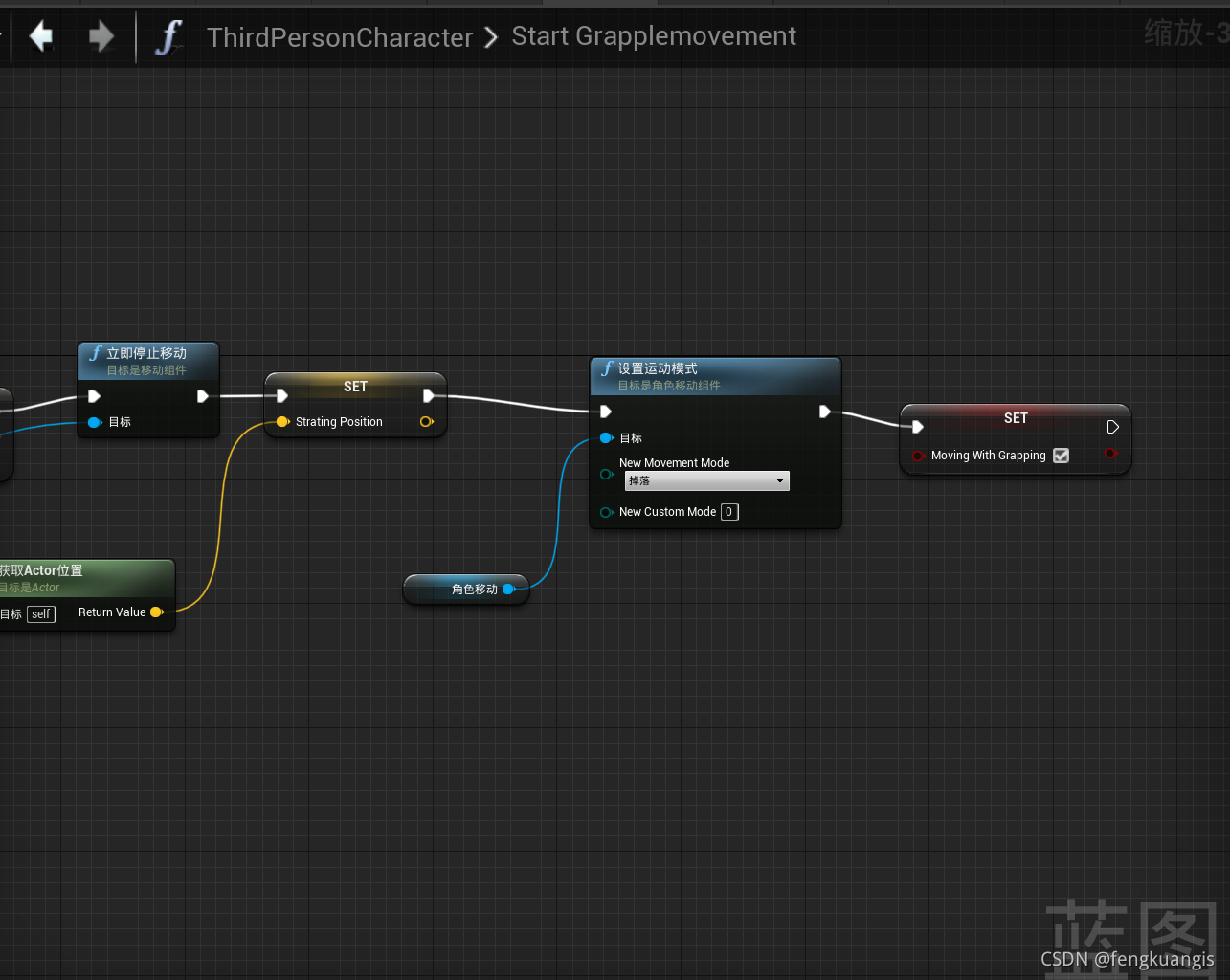
Task: Click red Moving With Grapping input pin
Action: [918, 456]
